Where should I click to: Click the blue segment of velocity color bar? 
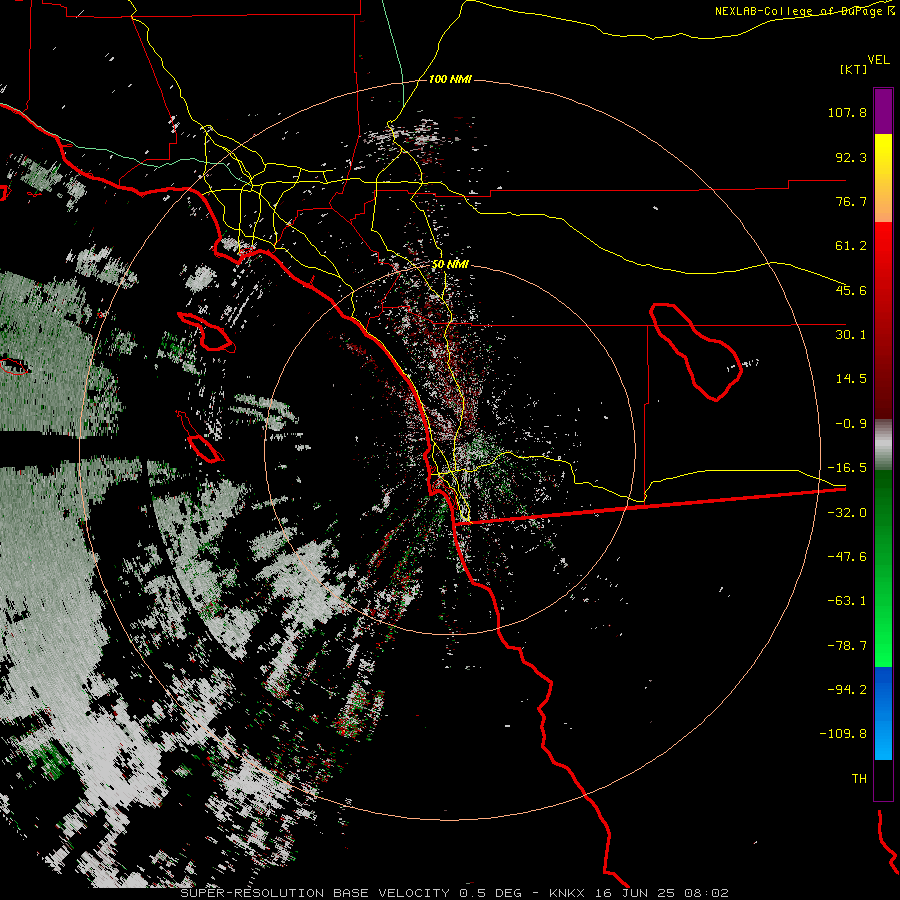pos(883,713)
